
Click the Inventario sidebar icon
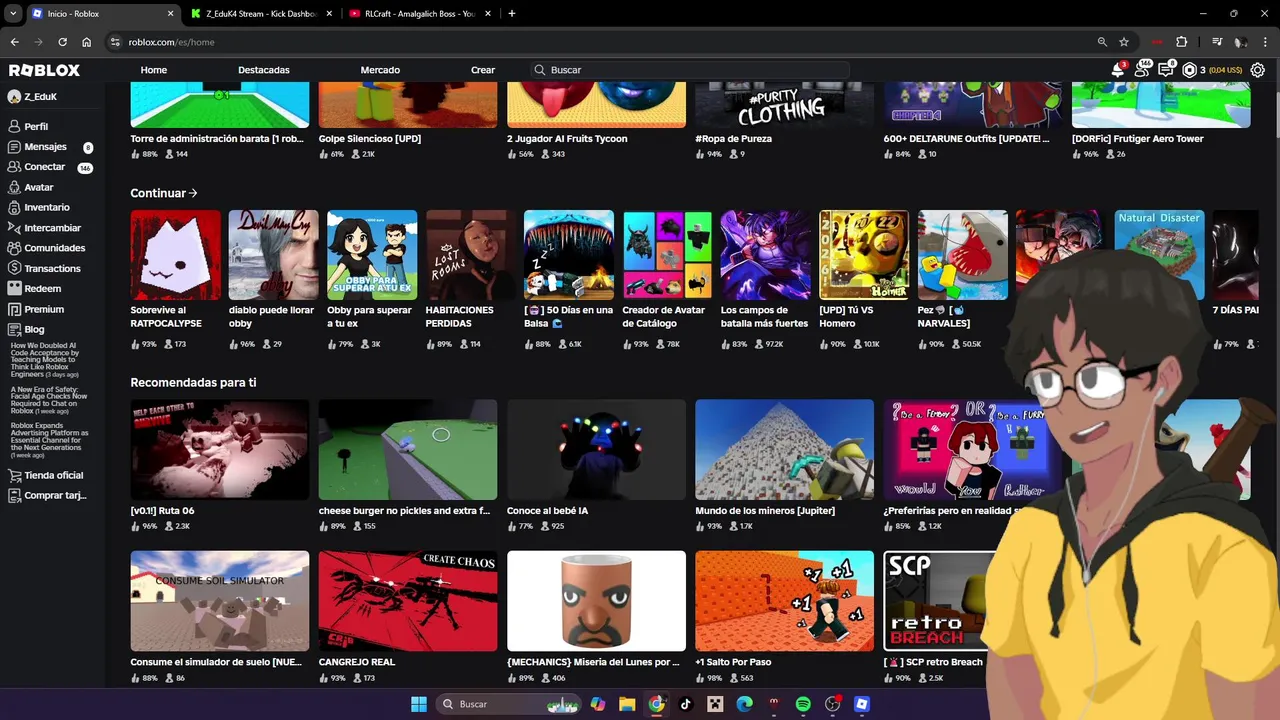(x=14, y=207)
